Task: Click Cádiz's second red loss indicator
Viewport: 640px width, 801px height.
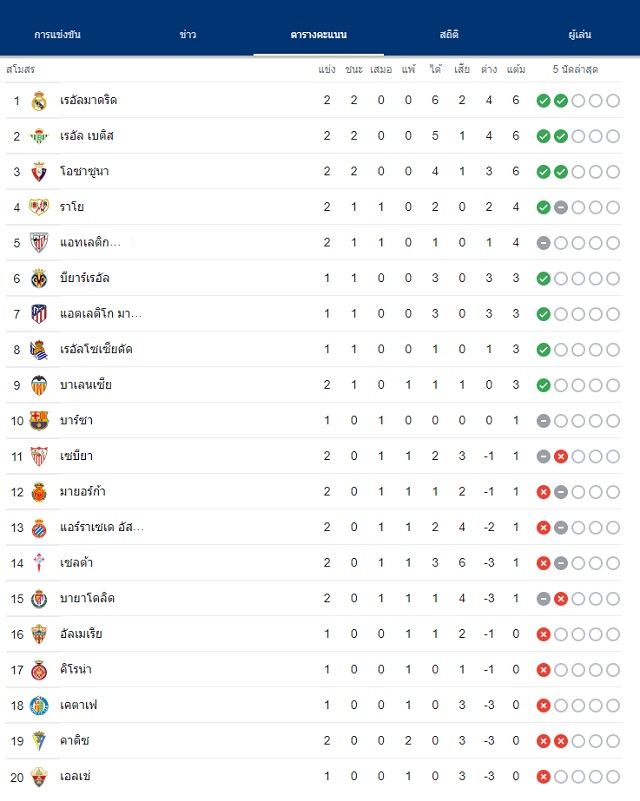Action: [x=561, y=741]
